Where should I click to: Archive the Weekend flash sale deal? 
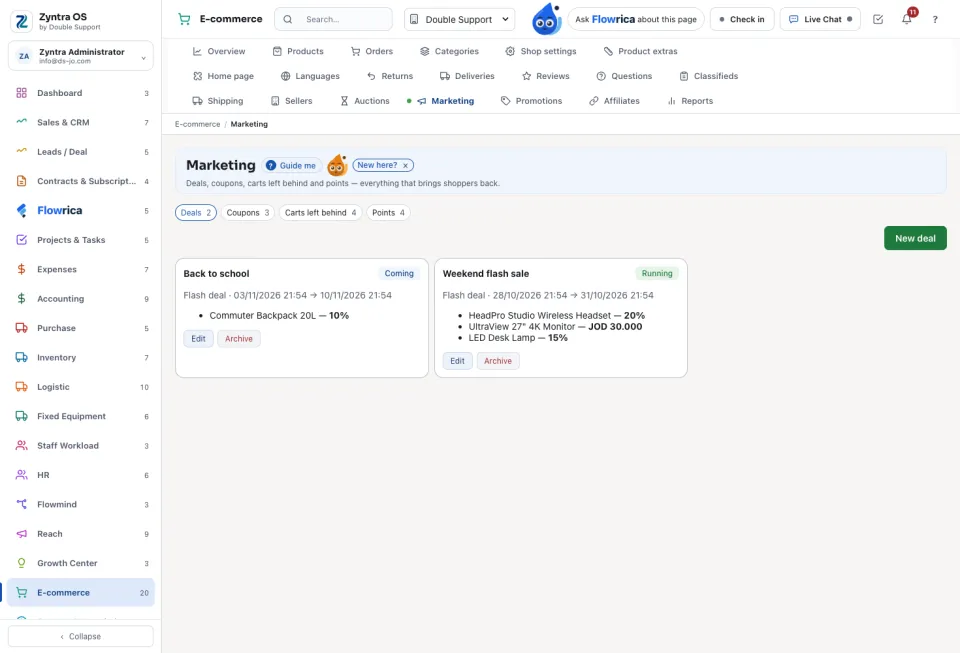tap(498, 361)
